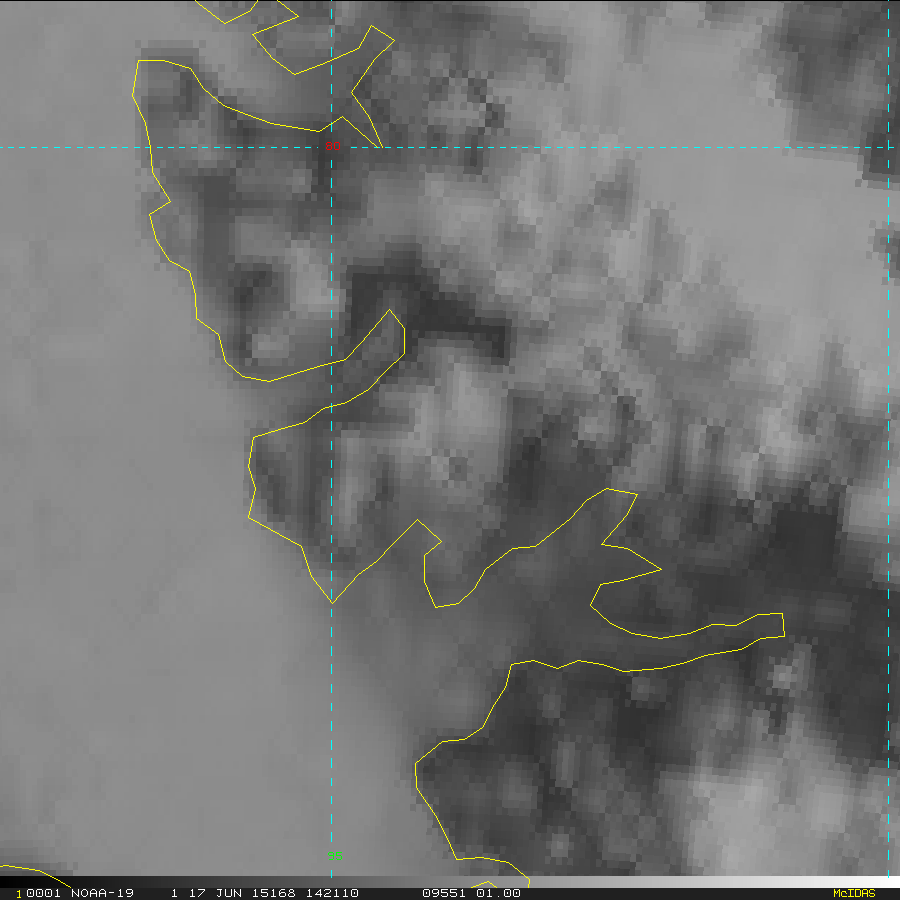Click the cyan dashed line at right edge
Viewport: 900px width, 900px height.
tap(888, 450)
